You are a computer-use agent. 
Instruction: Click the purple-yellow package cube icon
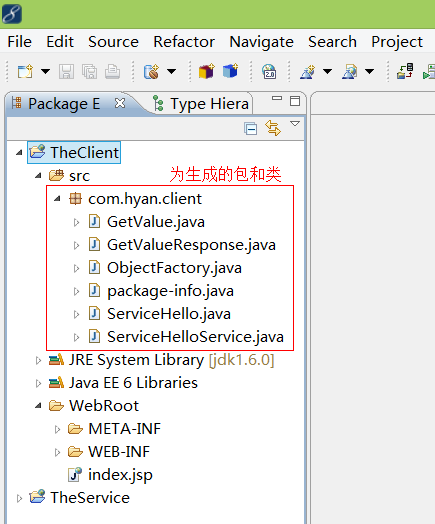207,71
